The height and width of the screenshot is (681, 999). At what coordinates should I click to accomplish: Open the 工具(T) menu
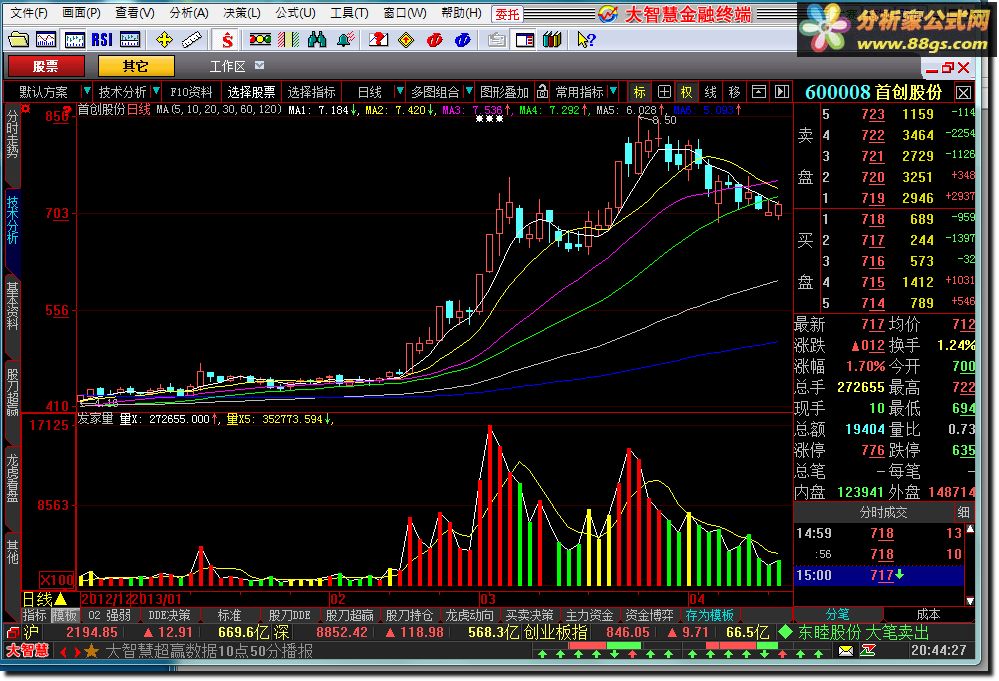click(x=349, y=12)
